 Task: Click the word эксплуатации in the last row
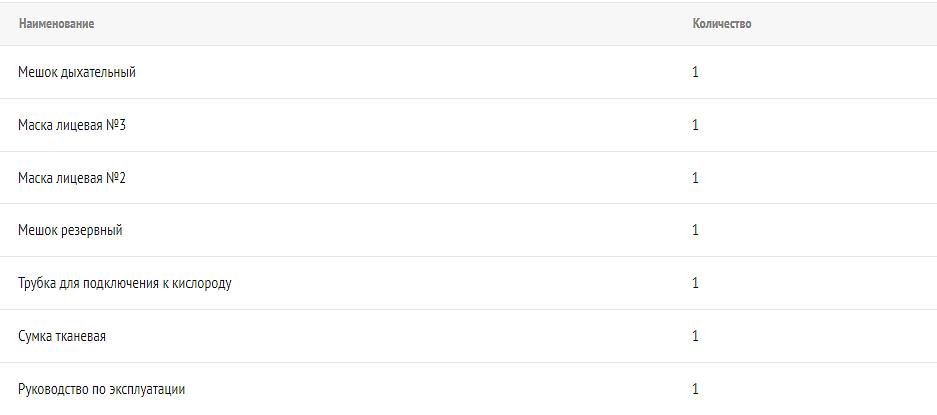click(x=149, y=389)
